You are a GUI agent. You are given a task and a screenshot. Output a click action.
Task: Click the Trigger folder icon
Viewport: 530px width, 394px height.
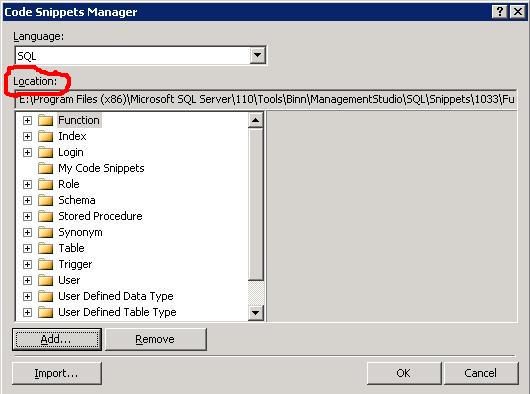tap(45, 264)
